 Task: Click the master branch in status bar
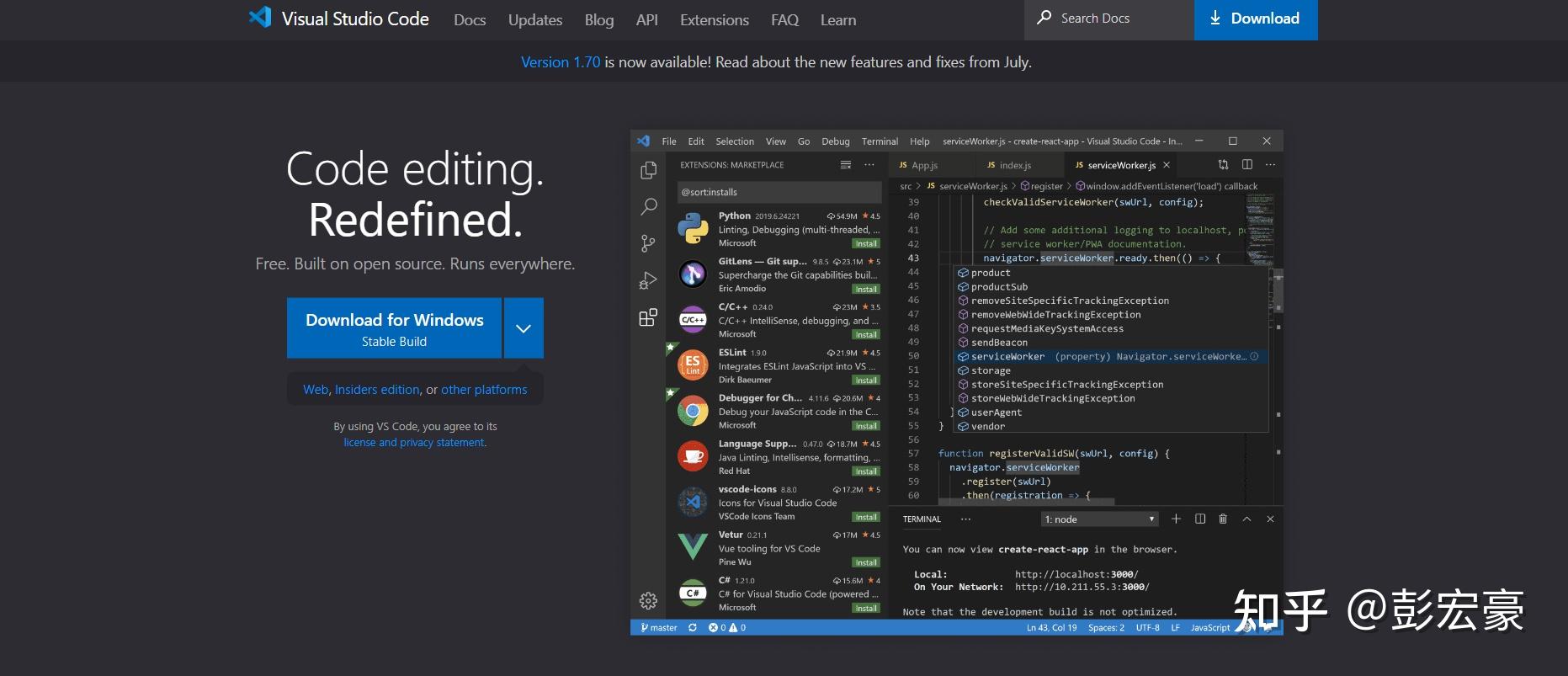click(x=659, y=627)
